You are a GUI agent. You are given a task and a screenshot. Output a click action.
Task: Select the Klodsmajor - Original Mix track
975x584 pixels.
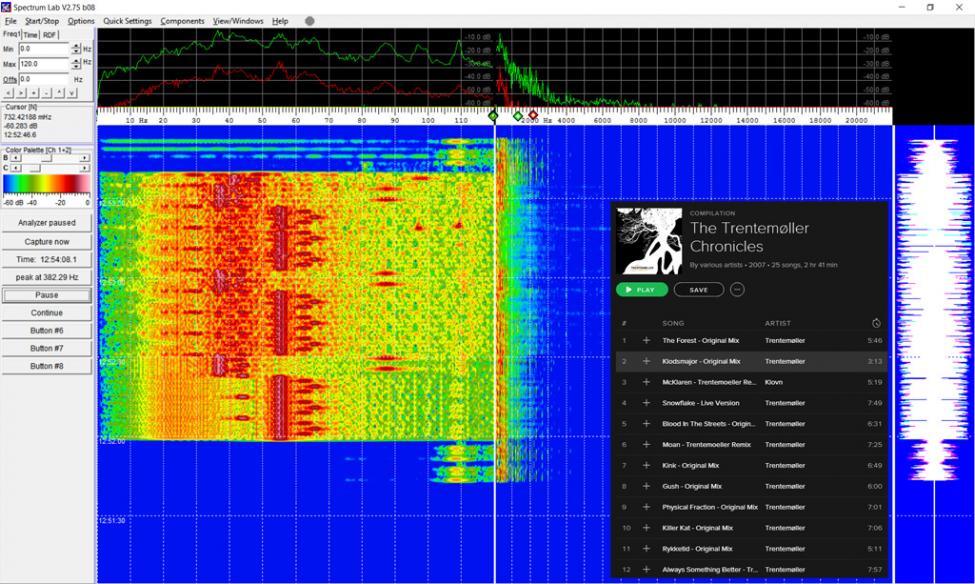pos(701,361)
